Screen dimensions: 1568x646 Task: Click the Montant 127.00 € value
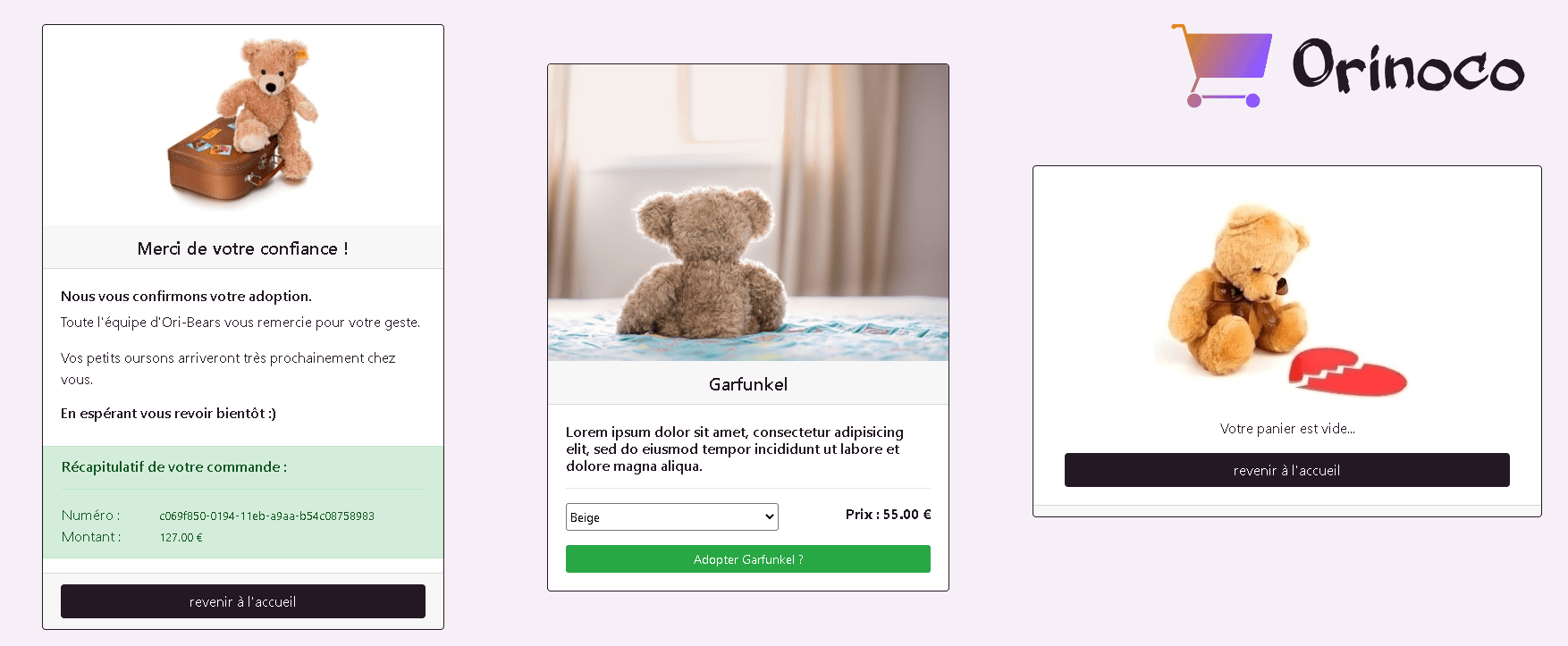coord(181,537)
